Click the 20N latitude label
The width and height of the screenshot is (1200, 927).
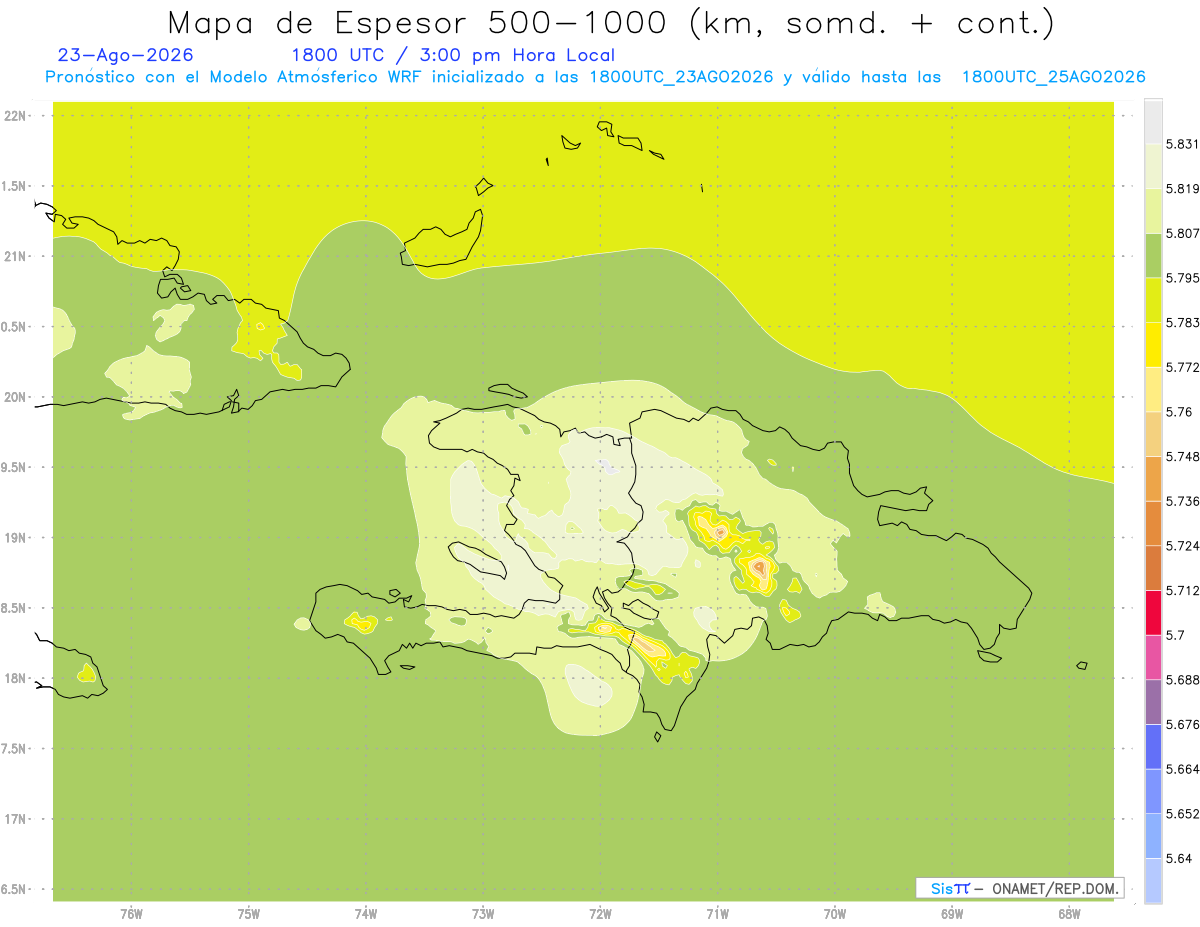pyautogui.click(x=15, y=397)
